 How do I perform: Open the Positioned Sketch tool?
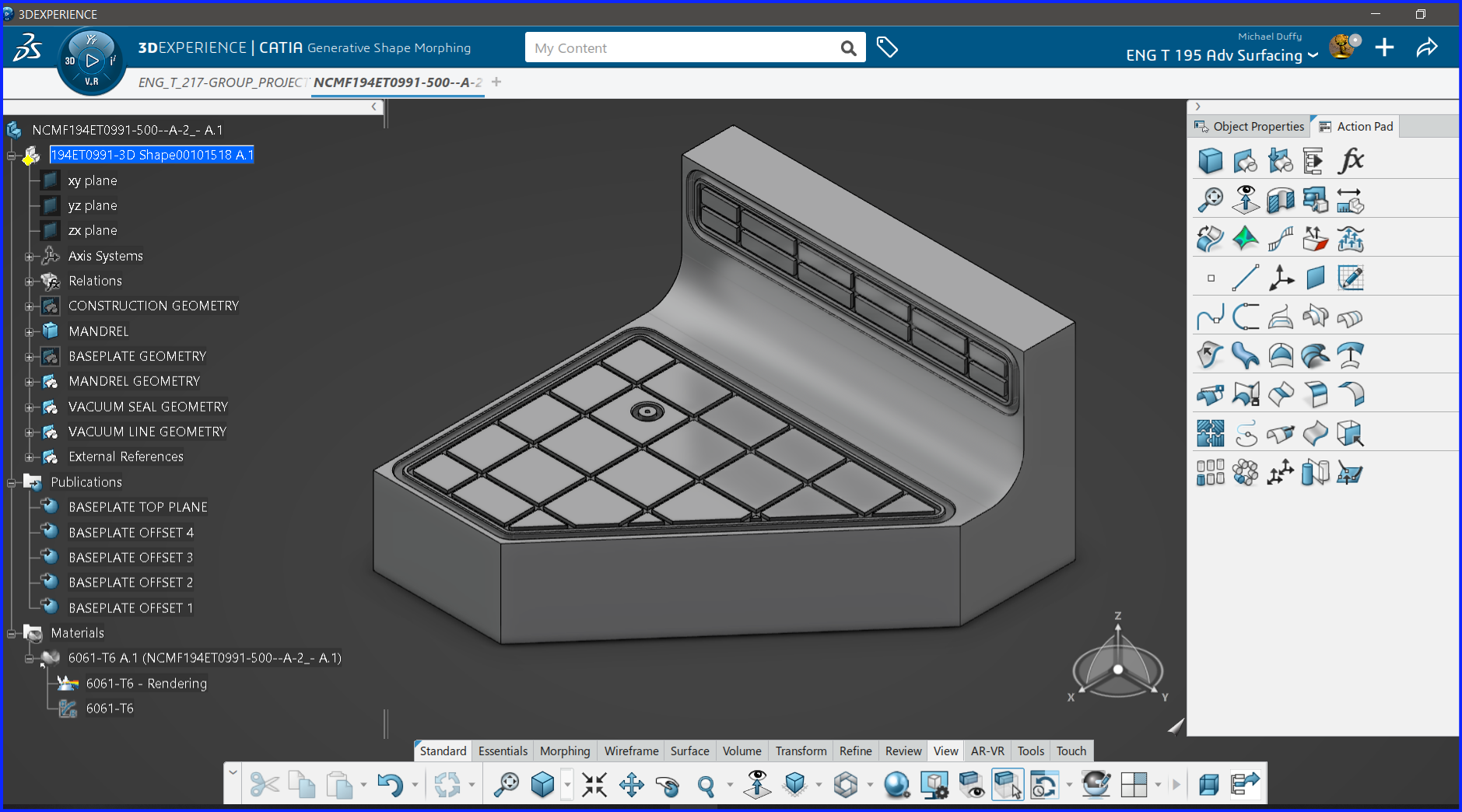pos(1350,278)
